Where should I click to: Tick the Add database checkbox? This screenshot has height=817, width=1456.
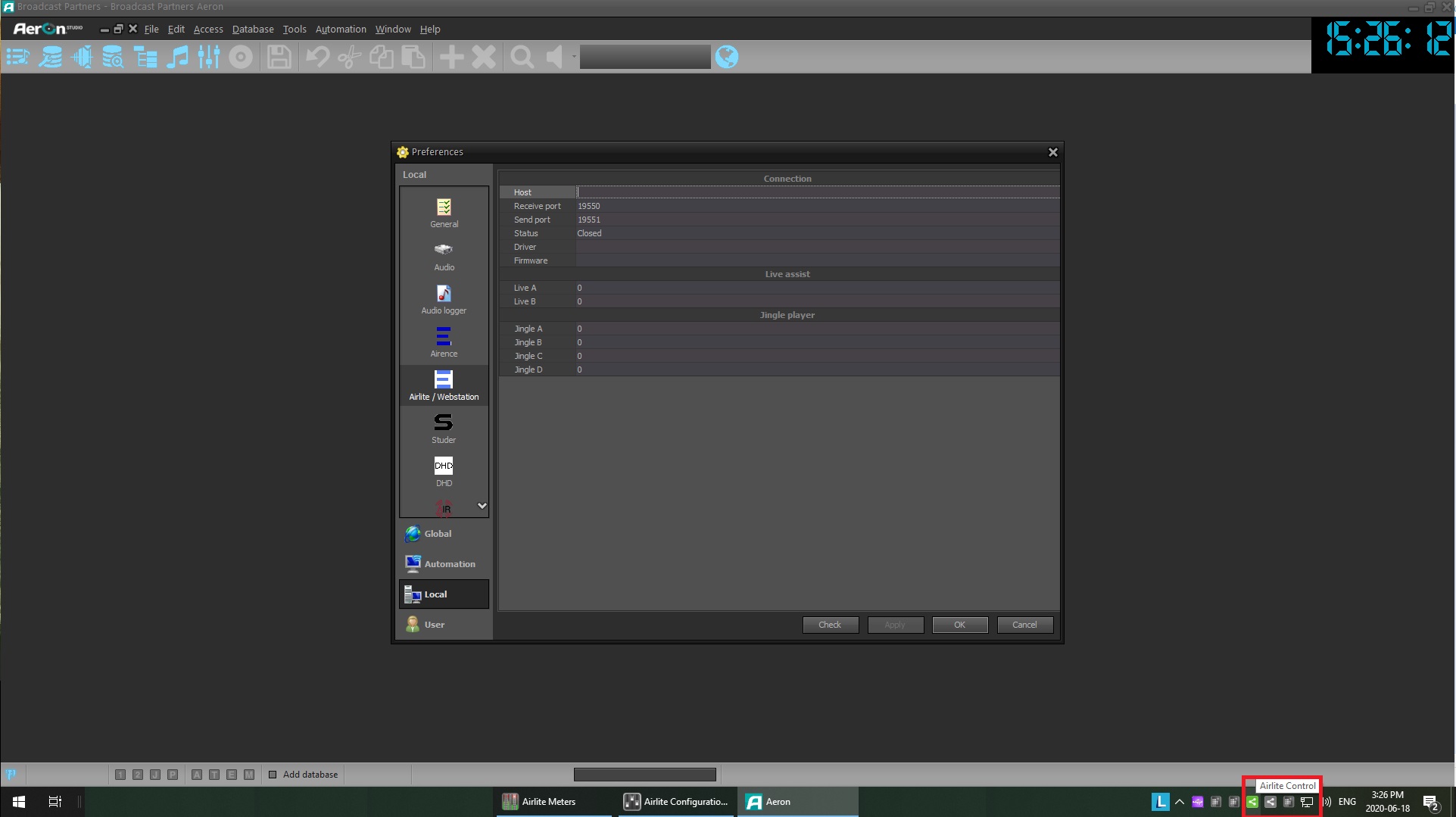click(273, 775)
